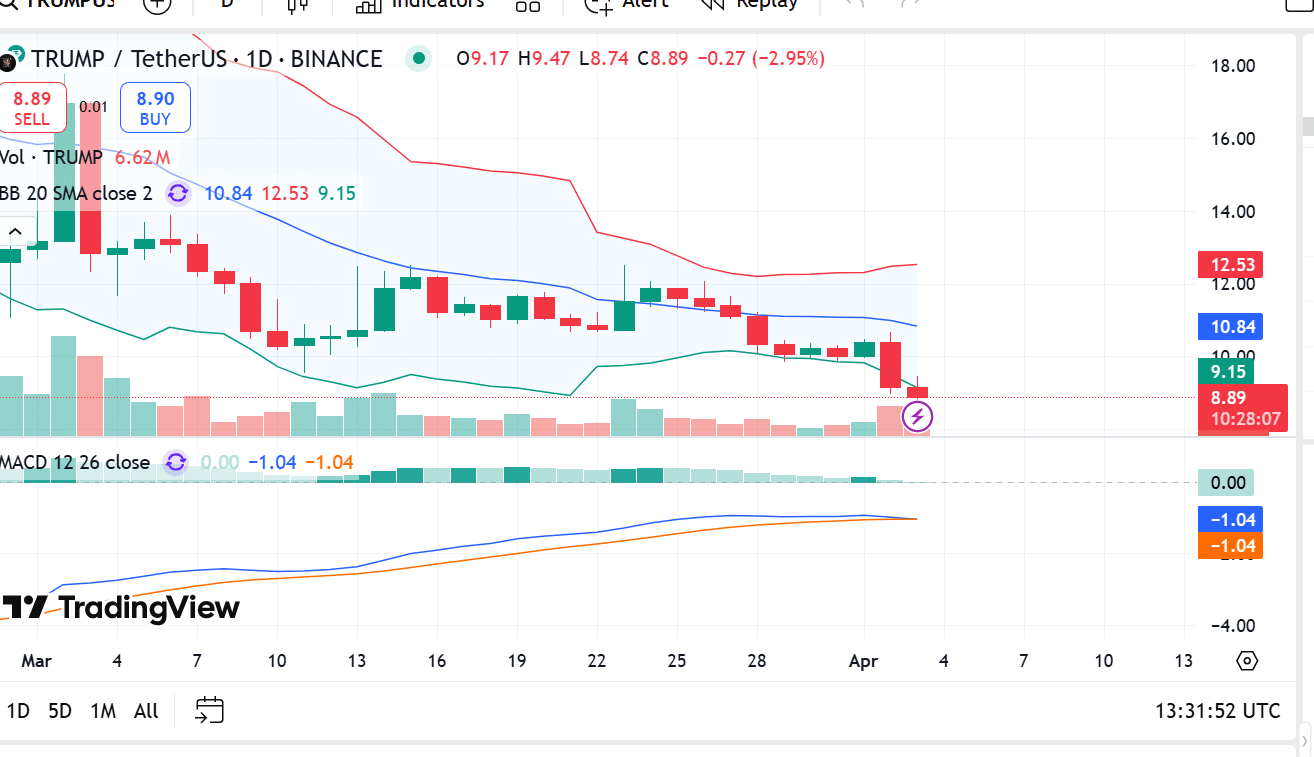Click the green 9.15 lower band label
This screenshot has height=757, width=1314.
click(x=1226, y=371)
